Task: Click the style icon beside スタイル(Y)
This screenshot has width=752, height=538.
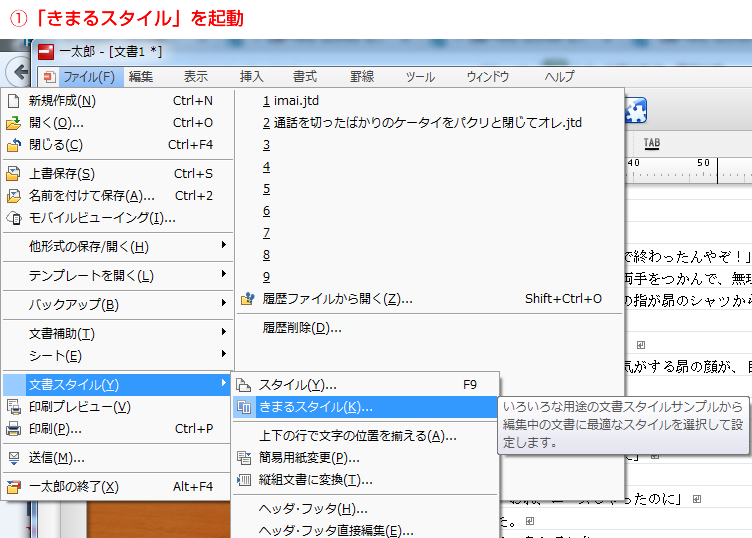Action: pyautogui.click(x=244, y=385)
